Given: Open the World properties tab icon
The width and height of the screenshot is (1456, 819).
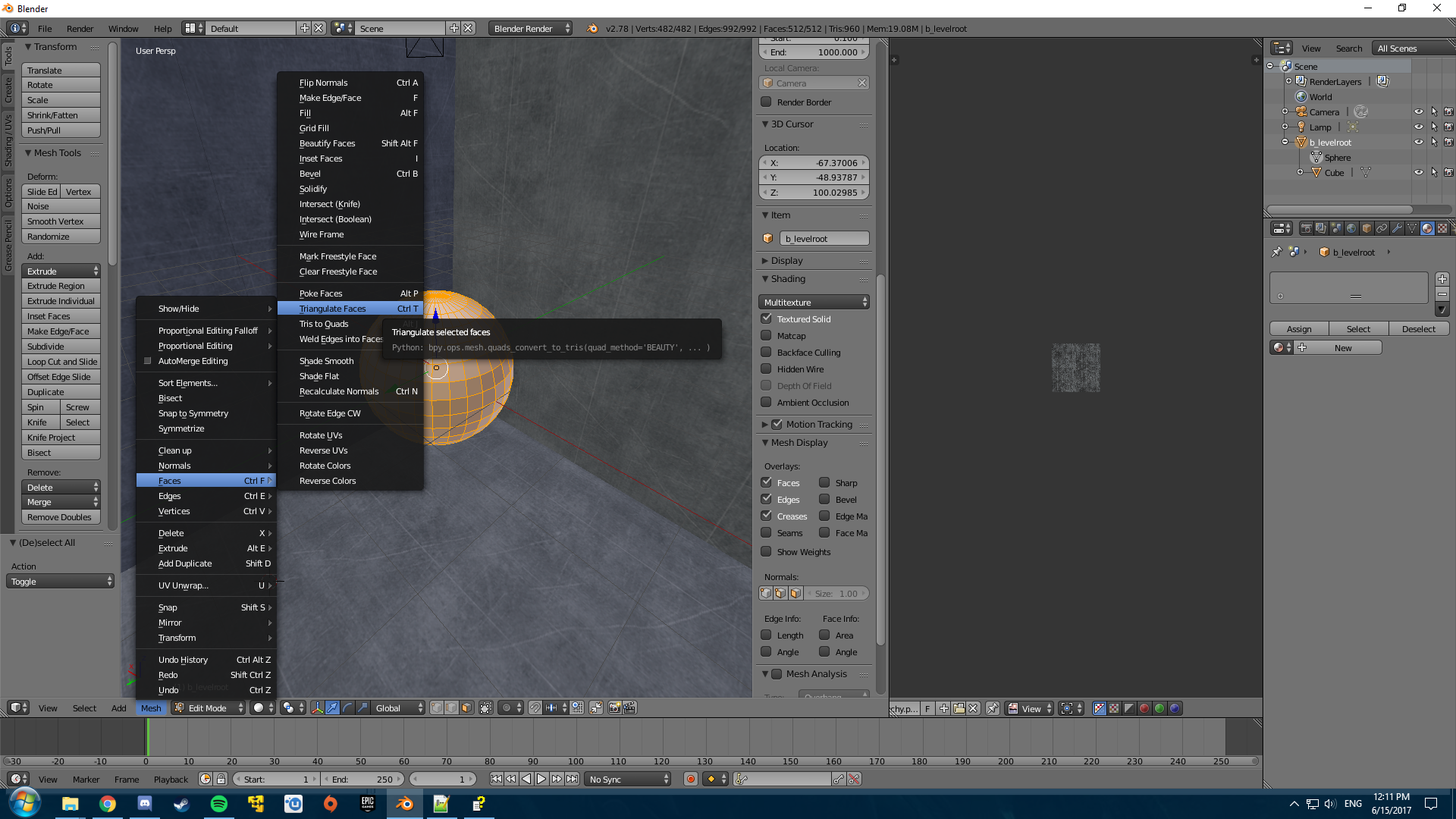Looking at the screenshot, I should click(x=1351, y=228).
